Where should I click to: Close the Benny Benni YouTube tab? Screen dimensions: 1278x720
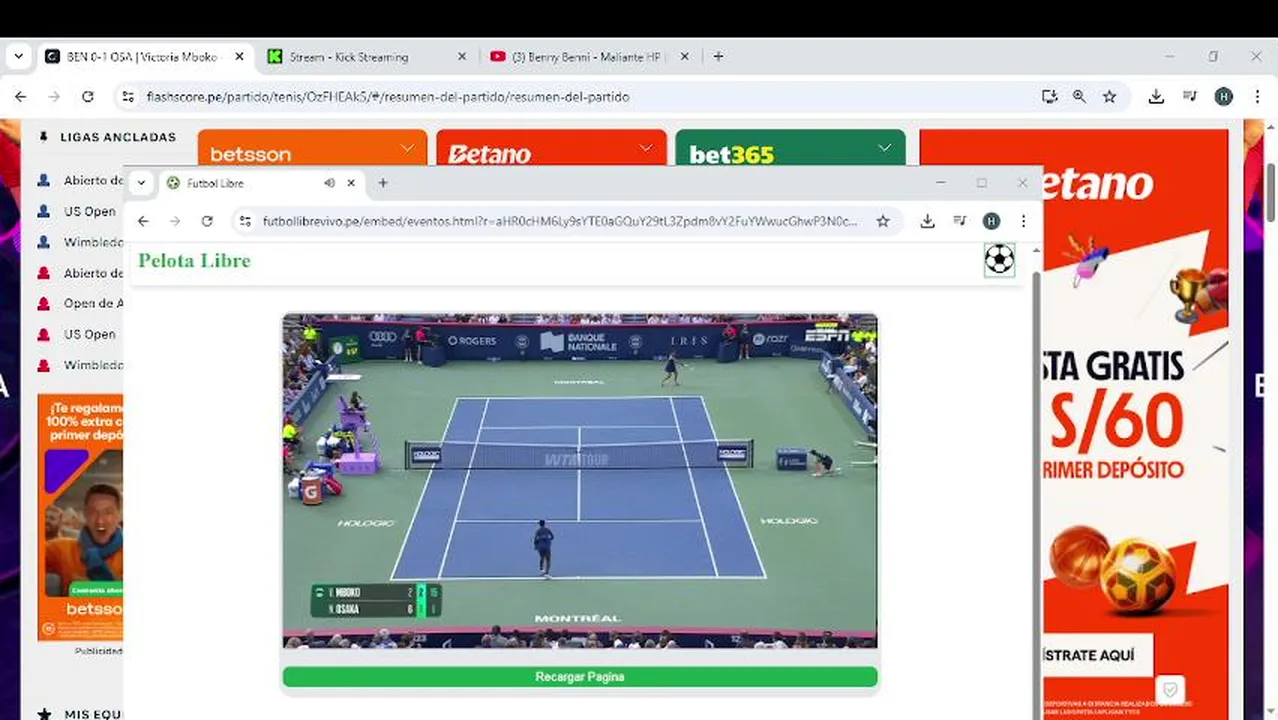point(684,57)
